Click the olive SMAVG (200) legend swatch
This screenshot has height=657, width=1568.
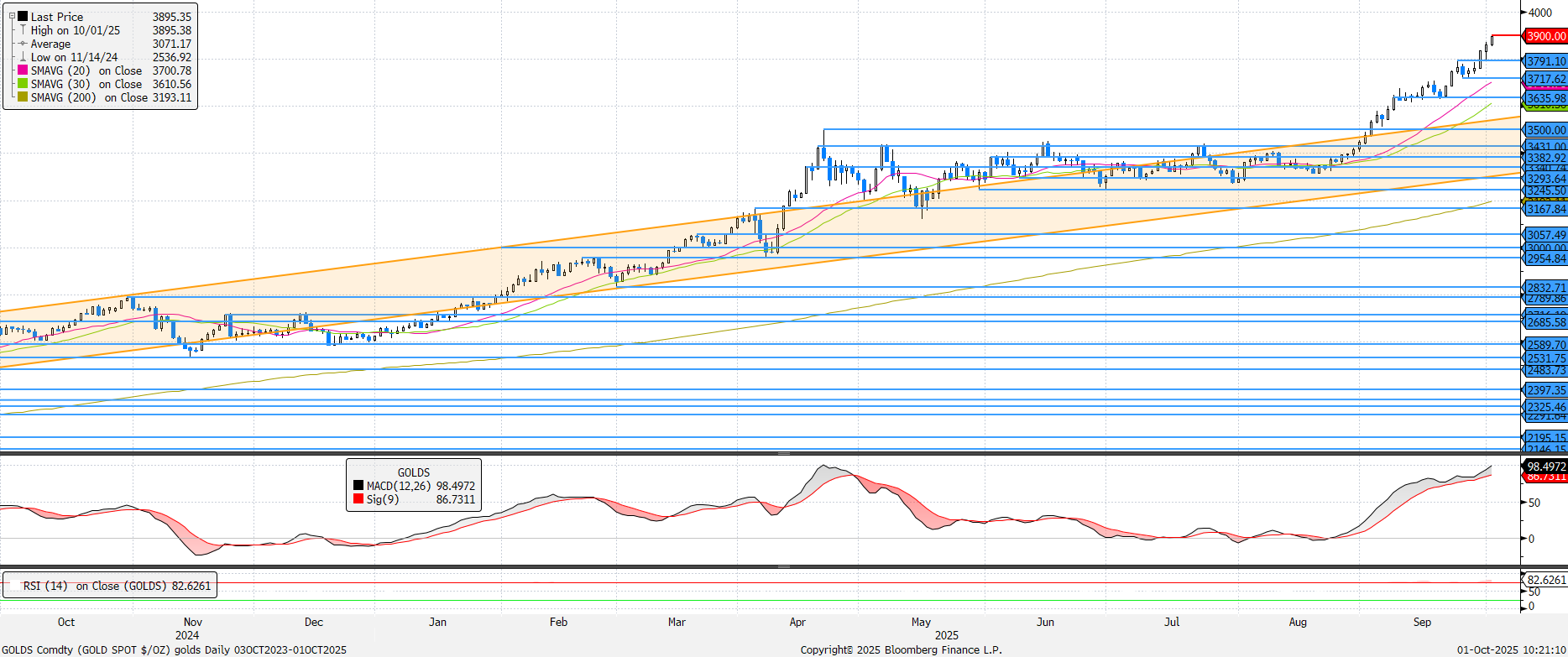[23, 97]
